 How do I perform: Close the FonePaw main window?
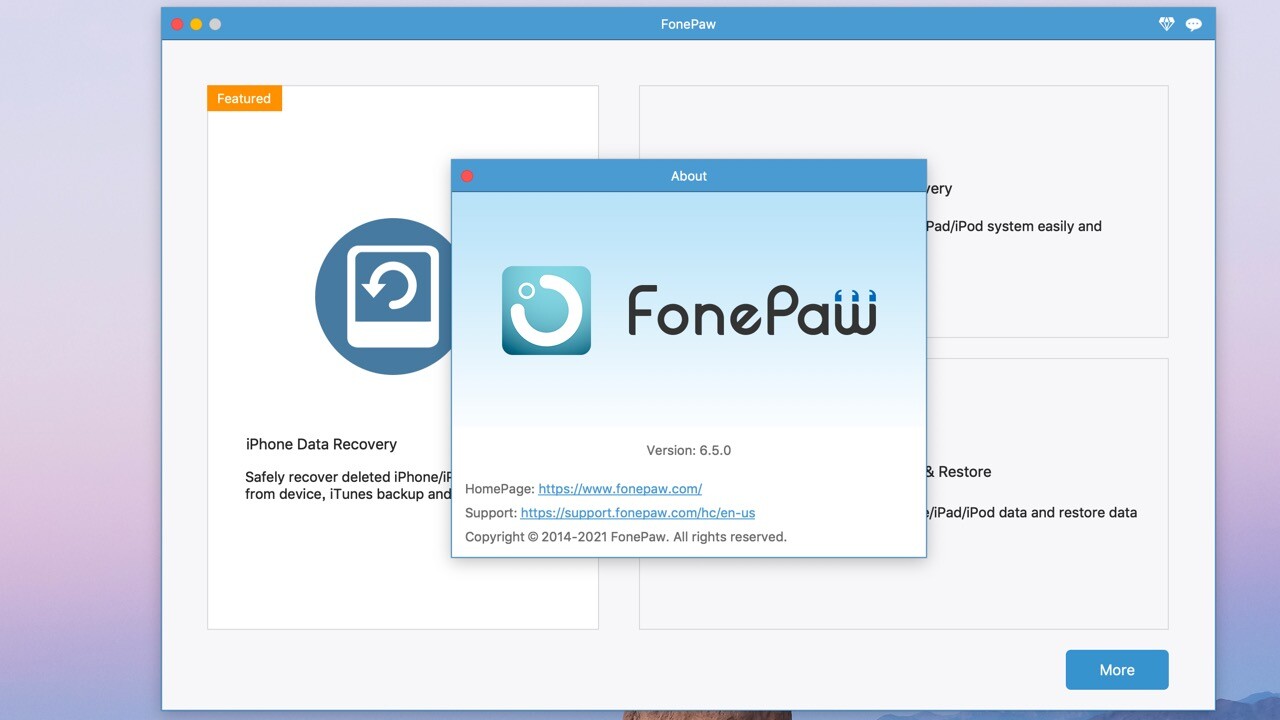[x=177, y=24]
